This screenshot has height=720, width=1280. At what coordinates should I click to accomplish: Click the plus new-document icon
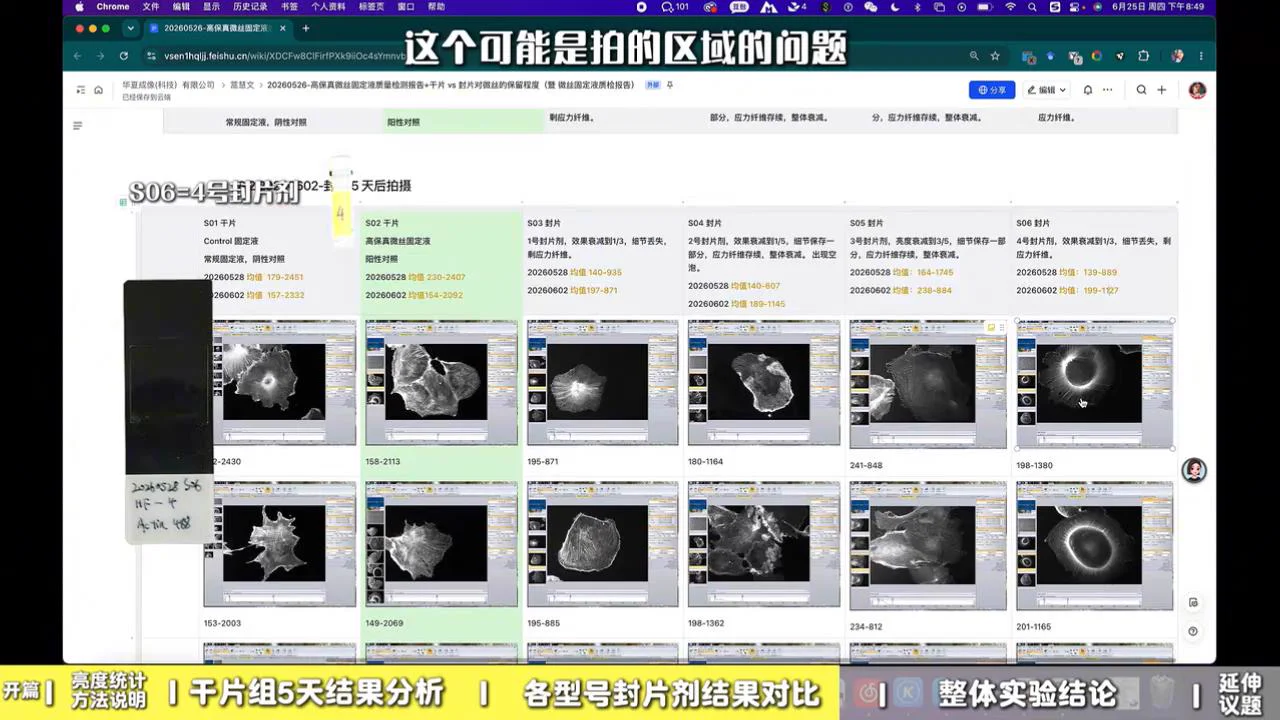point(1161,90)
